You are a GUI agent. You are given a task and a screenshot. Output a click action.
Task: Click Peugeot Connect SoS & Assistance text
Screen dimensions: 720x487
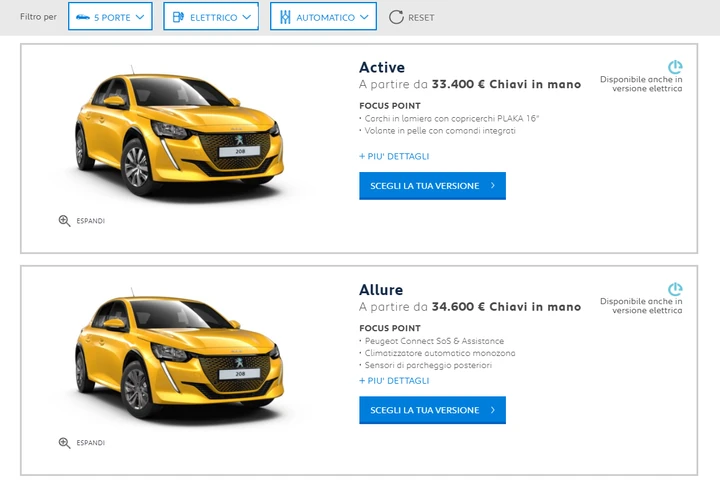[x=434, y=341]
